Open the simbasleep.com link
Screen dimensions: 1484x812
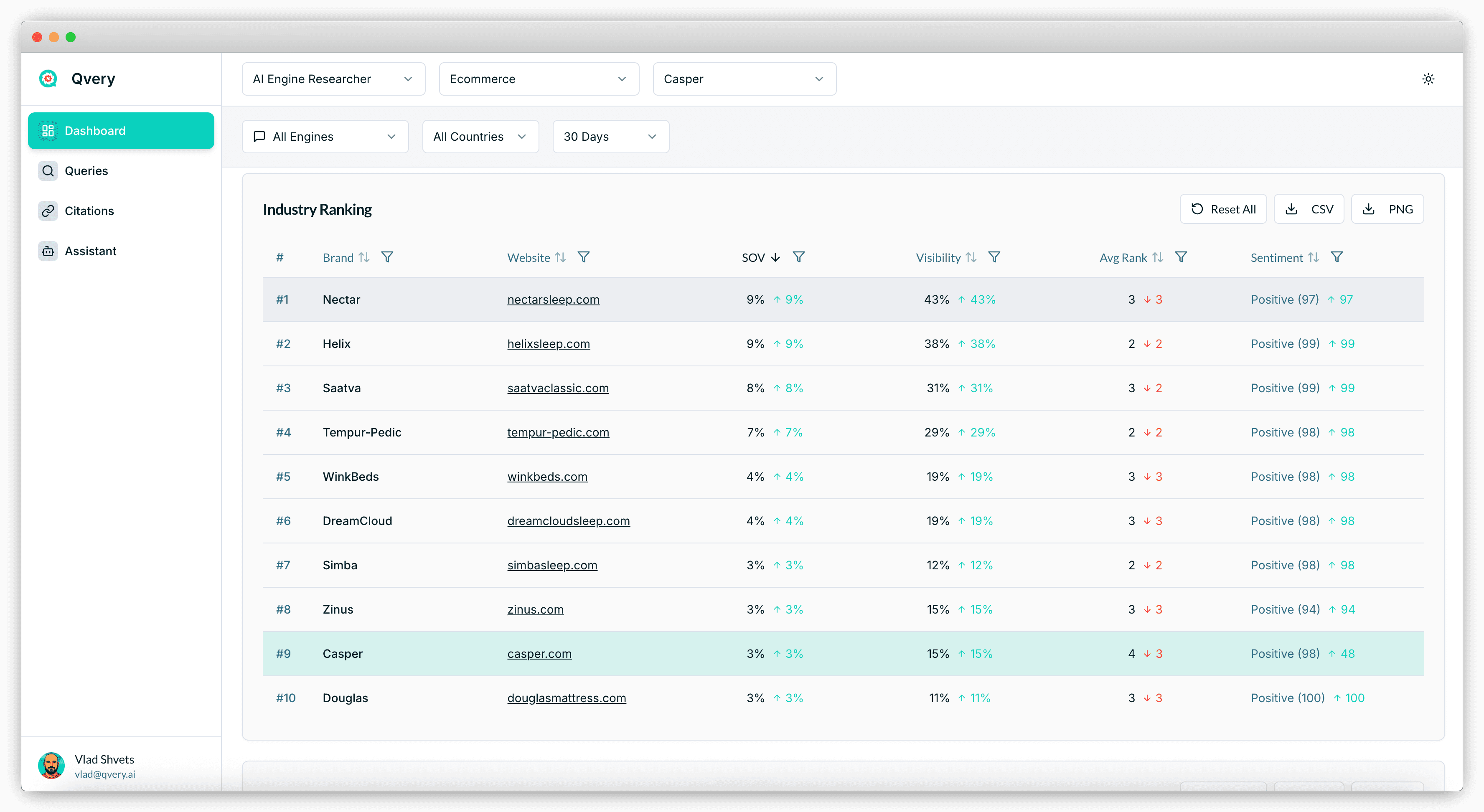[x=552, y=566]
